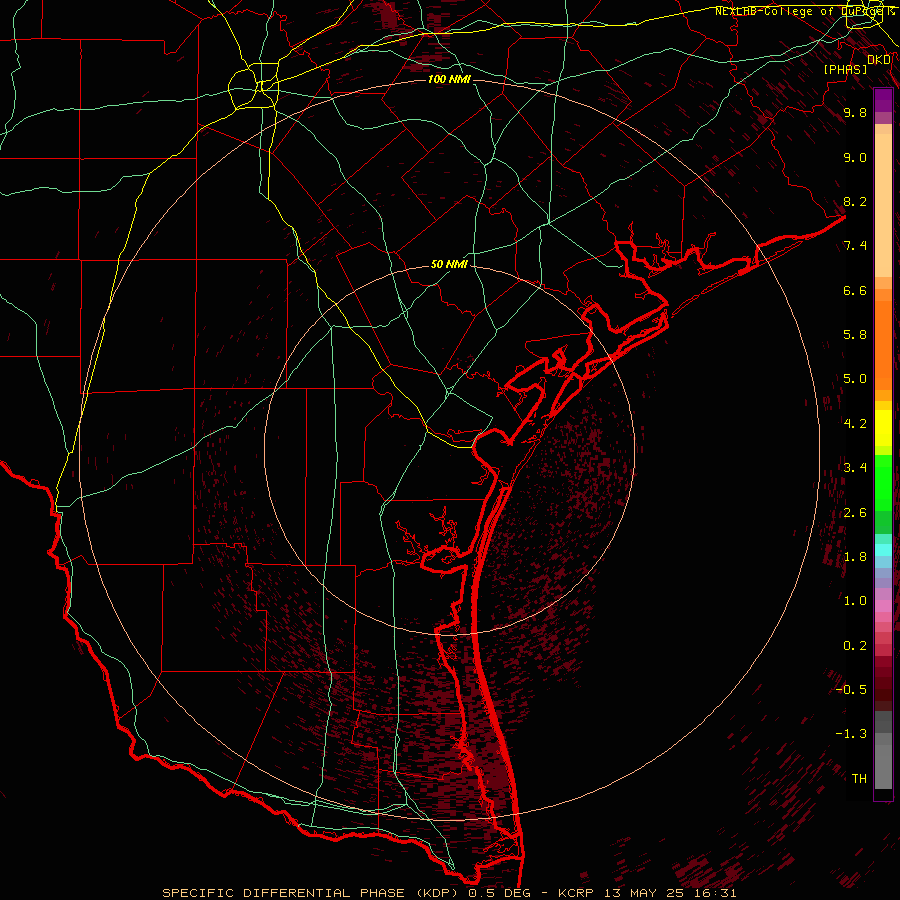Click the 4.2 value on color scale
Screen dimensions: 900x900
[x=855, y=424]
